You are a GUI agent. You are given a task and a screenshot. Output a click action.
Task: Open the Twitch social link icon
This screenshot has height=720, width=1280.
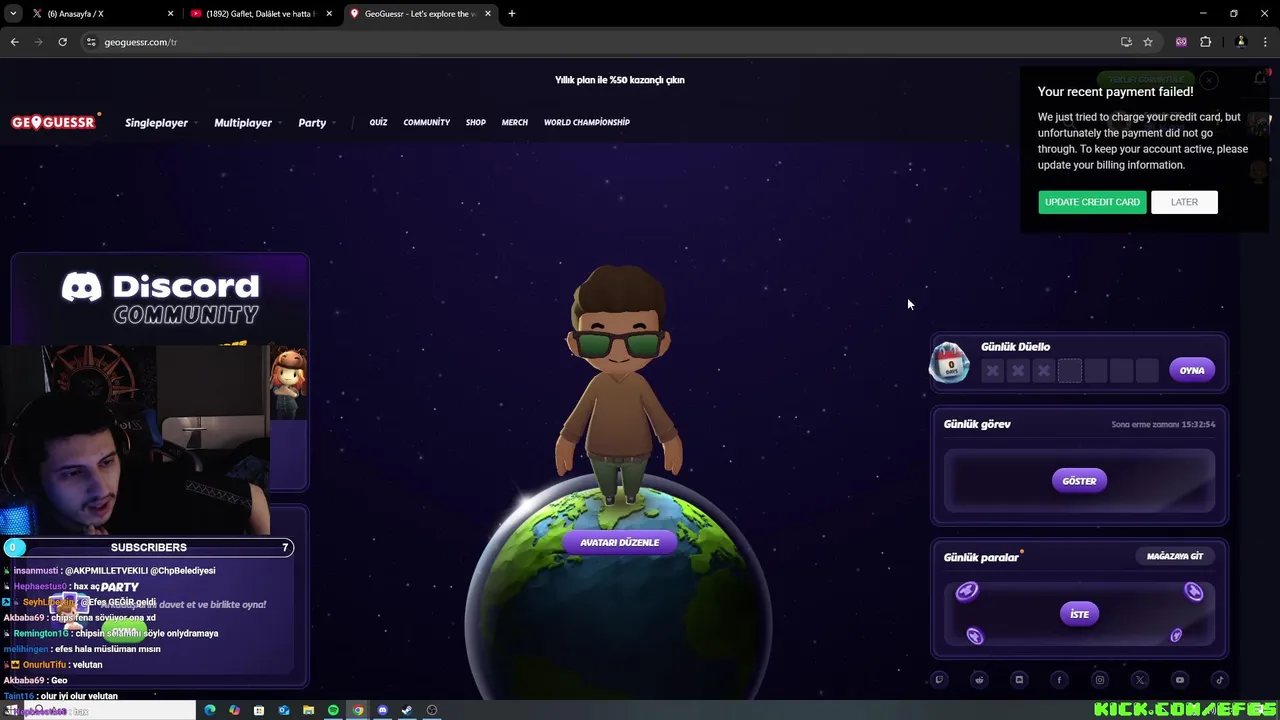[939, 680]
